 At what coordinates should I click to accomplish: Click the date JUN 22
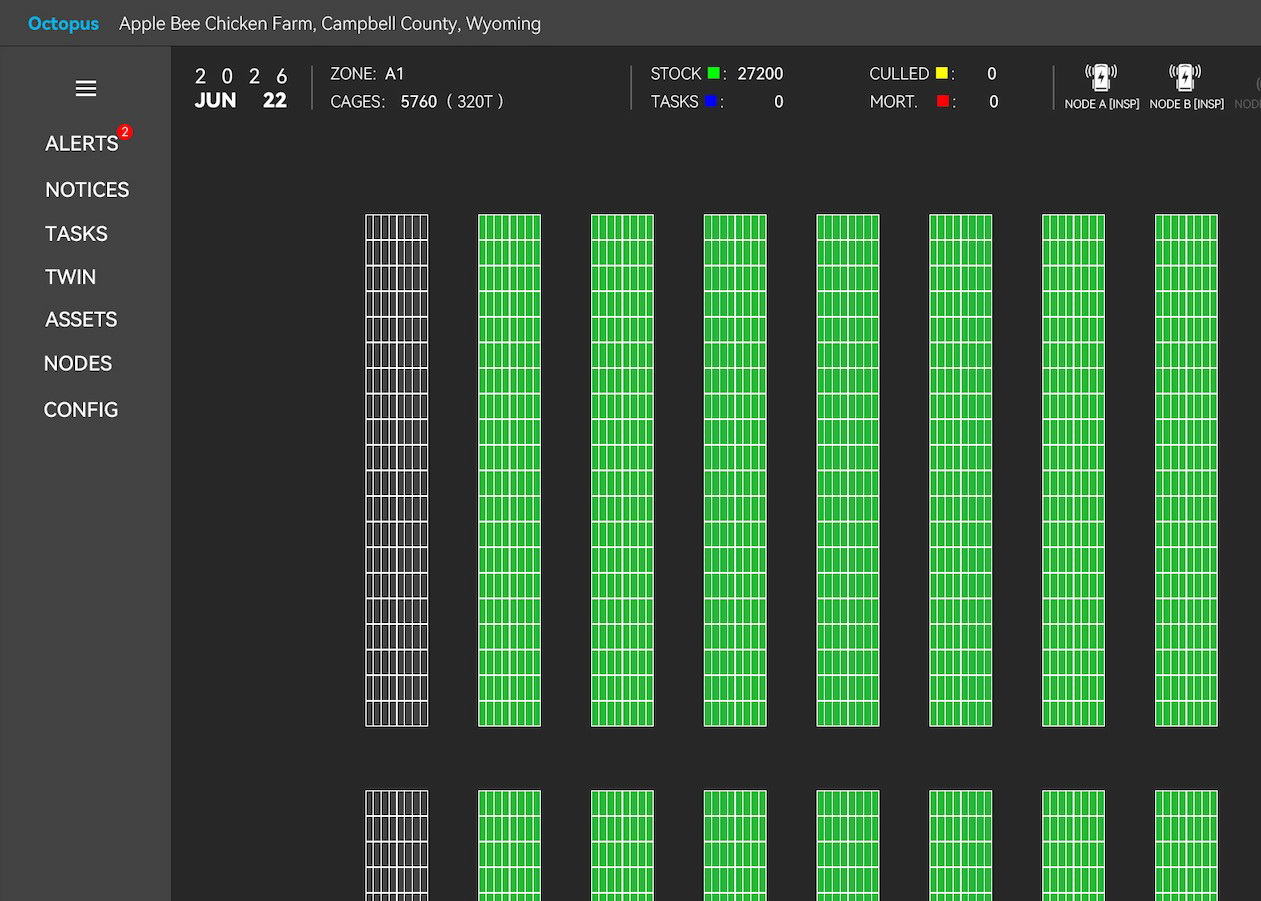click(241, 100)
